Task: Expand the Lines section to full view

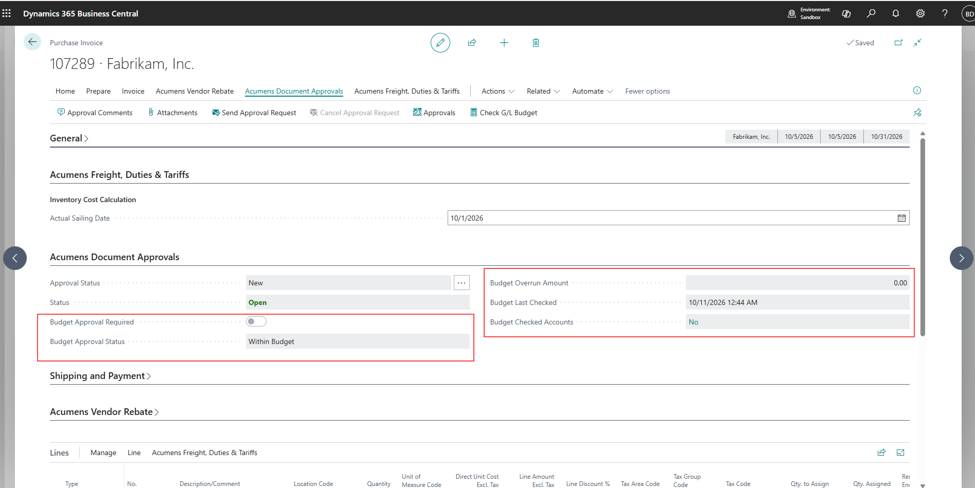Action: click(900, 453)
